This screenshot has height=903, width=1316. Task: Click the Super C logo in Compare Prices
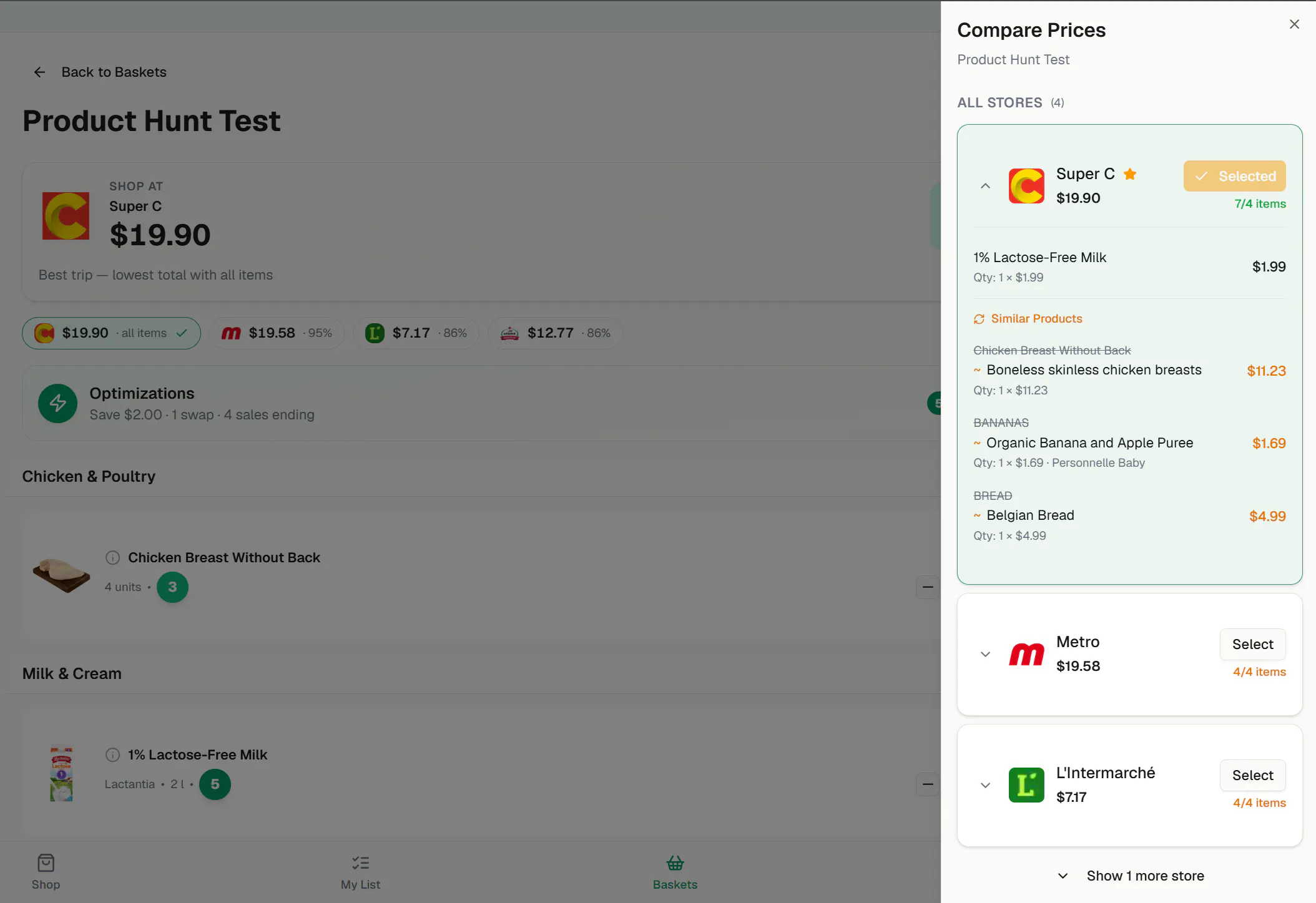point(1026,186)
